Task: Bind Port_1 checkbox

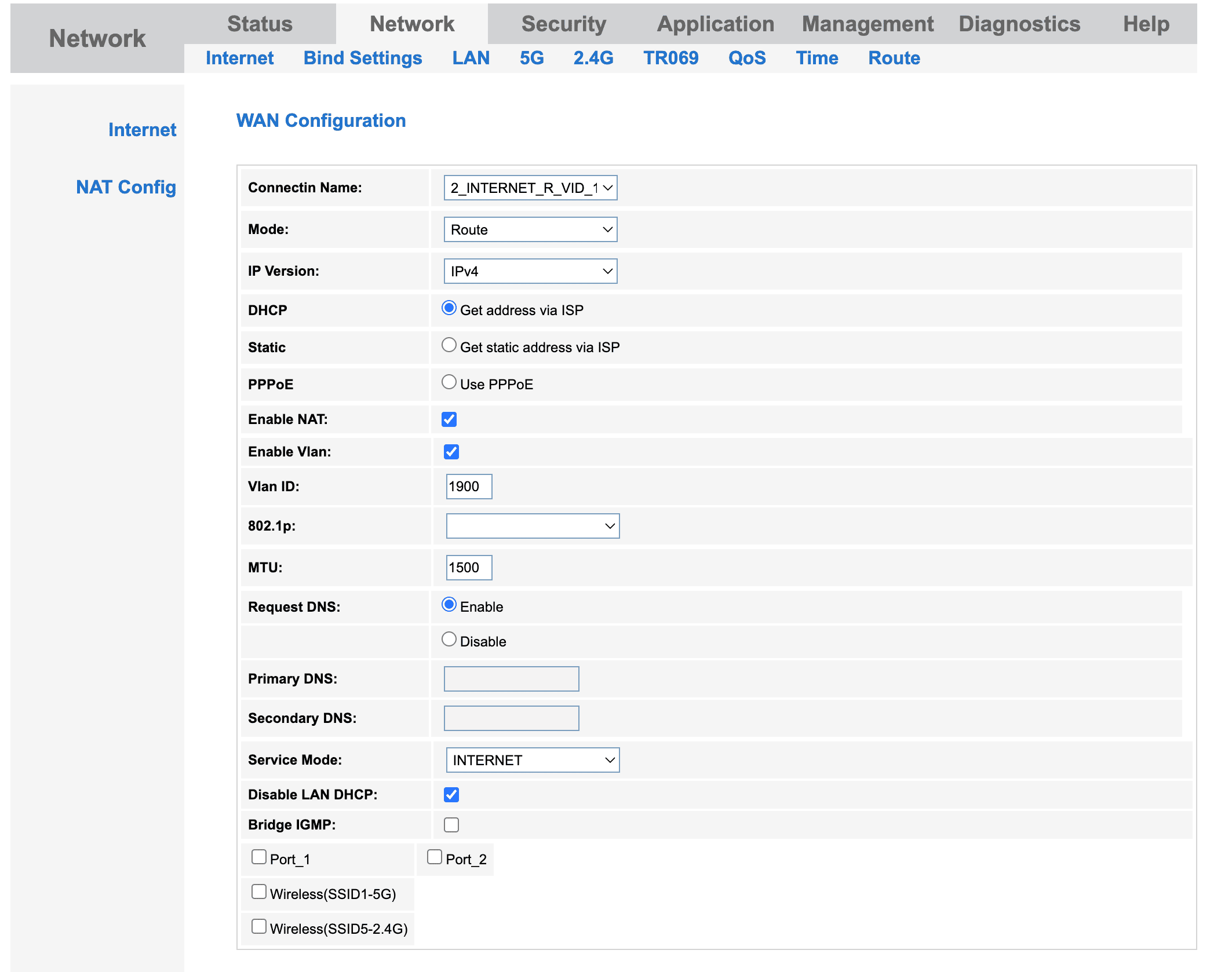Action: point(259,857)
